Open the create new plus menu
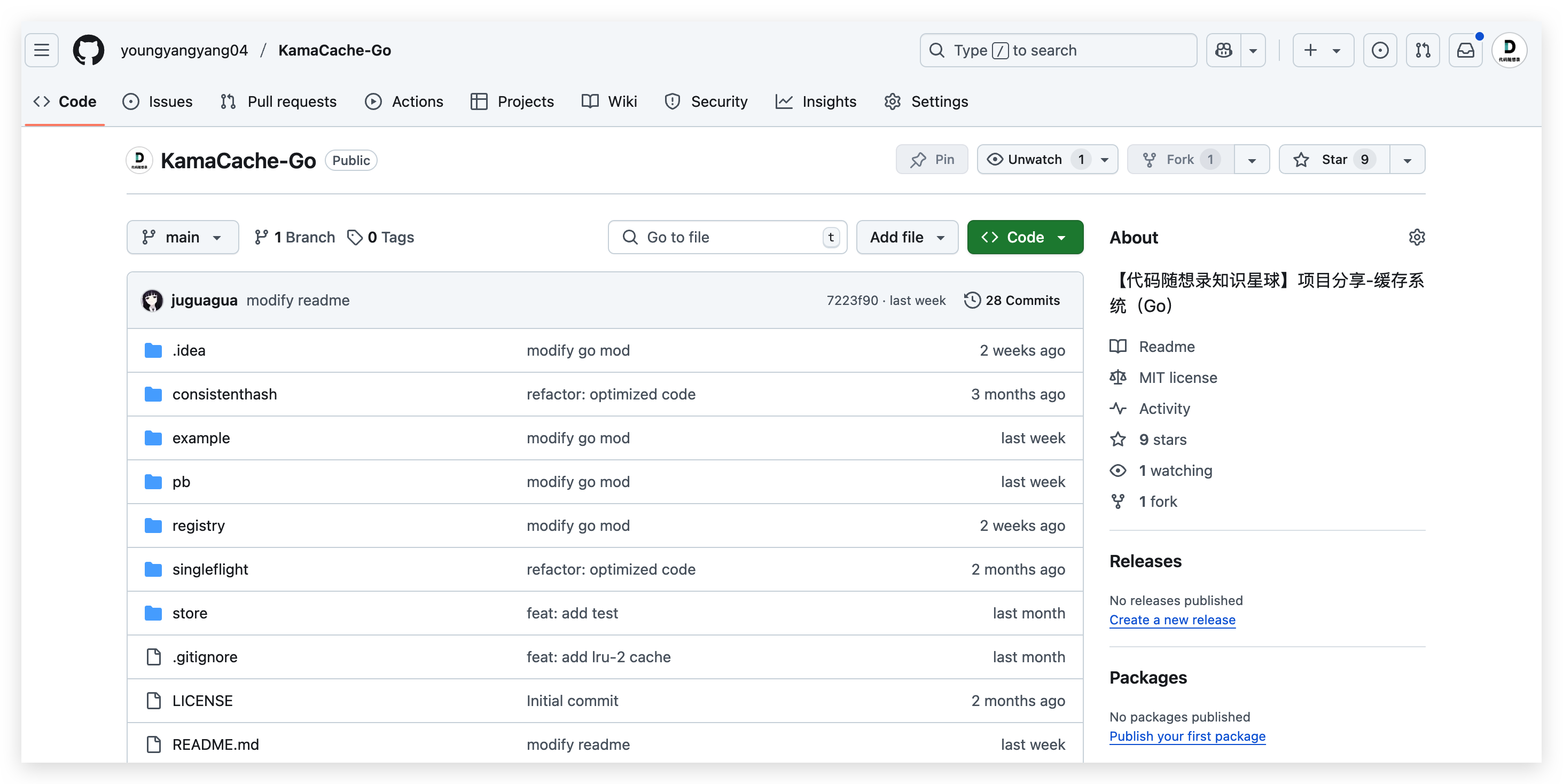This screenshot has width=1563, height=784. (x=1323, y=50)
